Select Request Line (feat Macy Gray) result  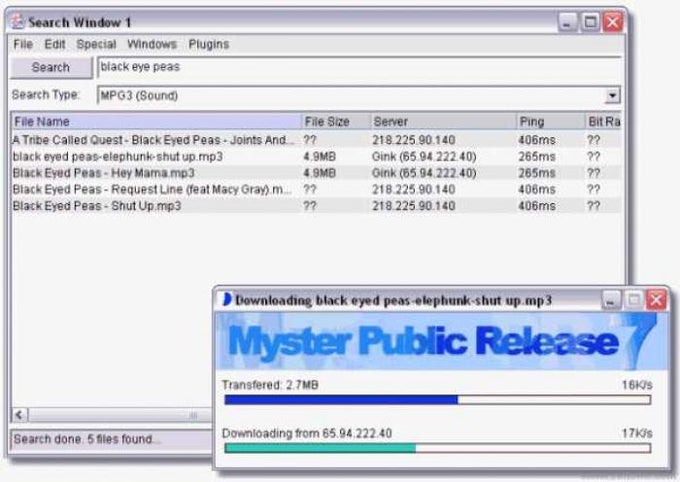click(x=316, y=190)
